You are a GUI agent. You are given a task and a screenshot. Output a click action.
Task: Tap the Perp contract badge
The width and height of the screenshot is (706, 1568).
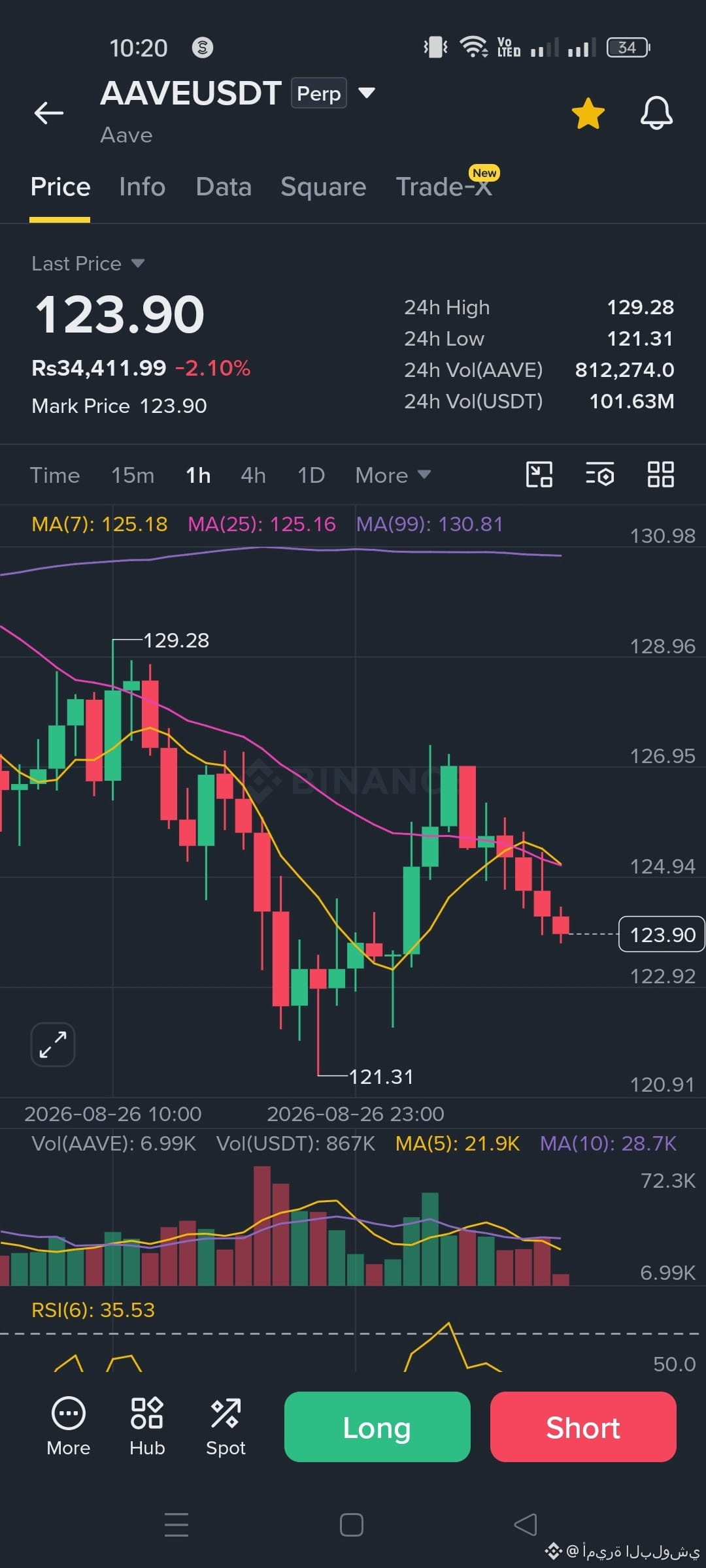pyautogui.click(x=319, y=93)
